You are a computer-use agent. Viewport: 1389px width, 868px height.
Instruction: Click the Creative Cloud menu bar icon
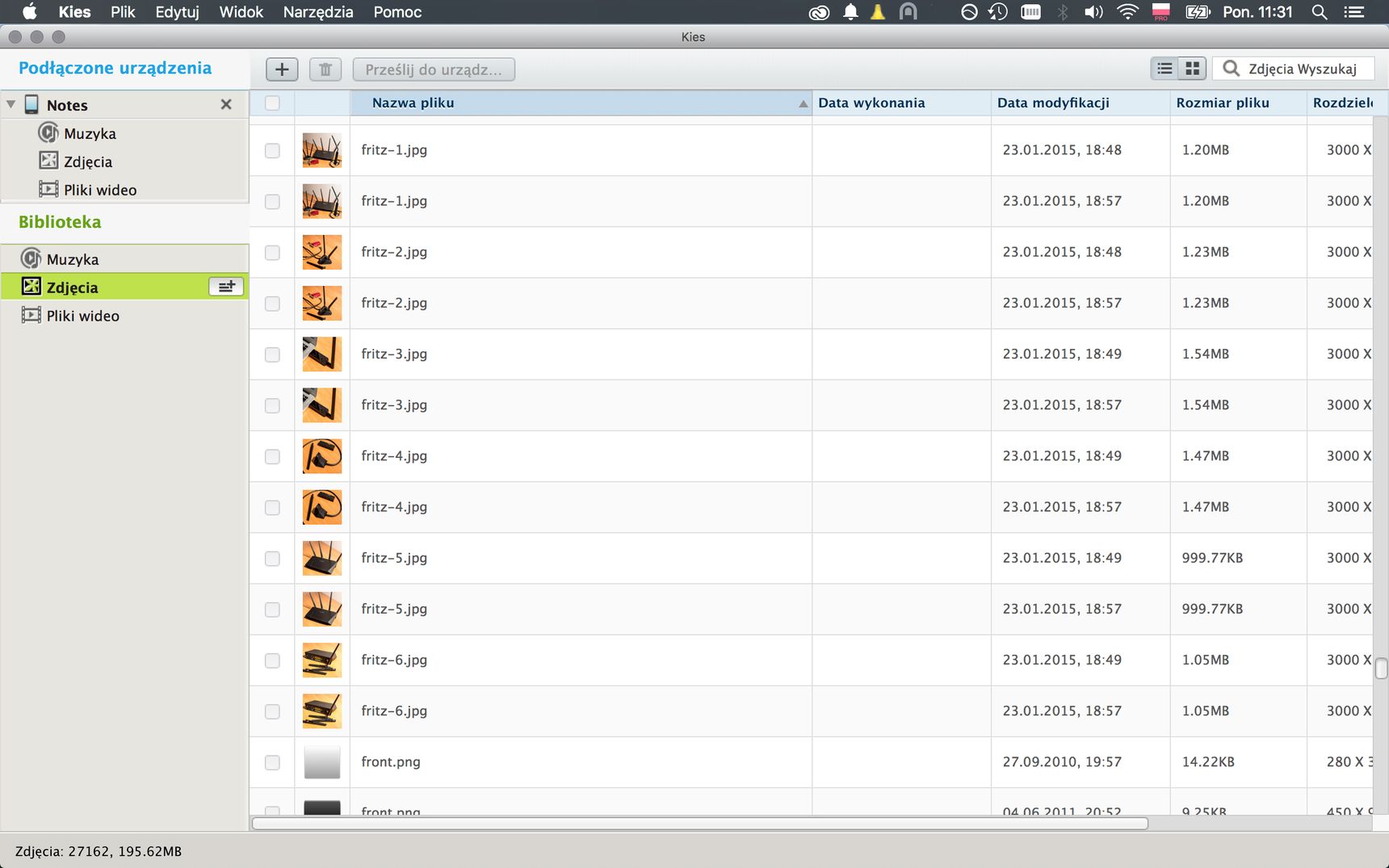click(x=819, y=12)
